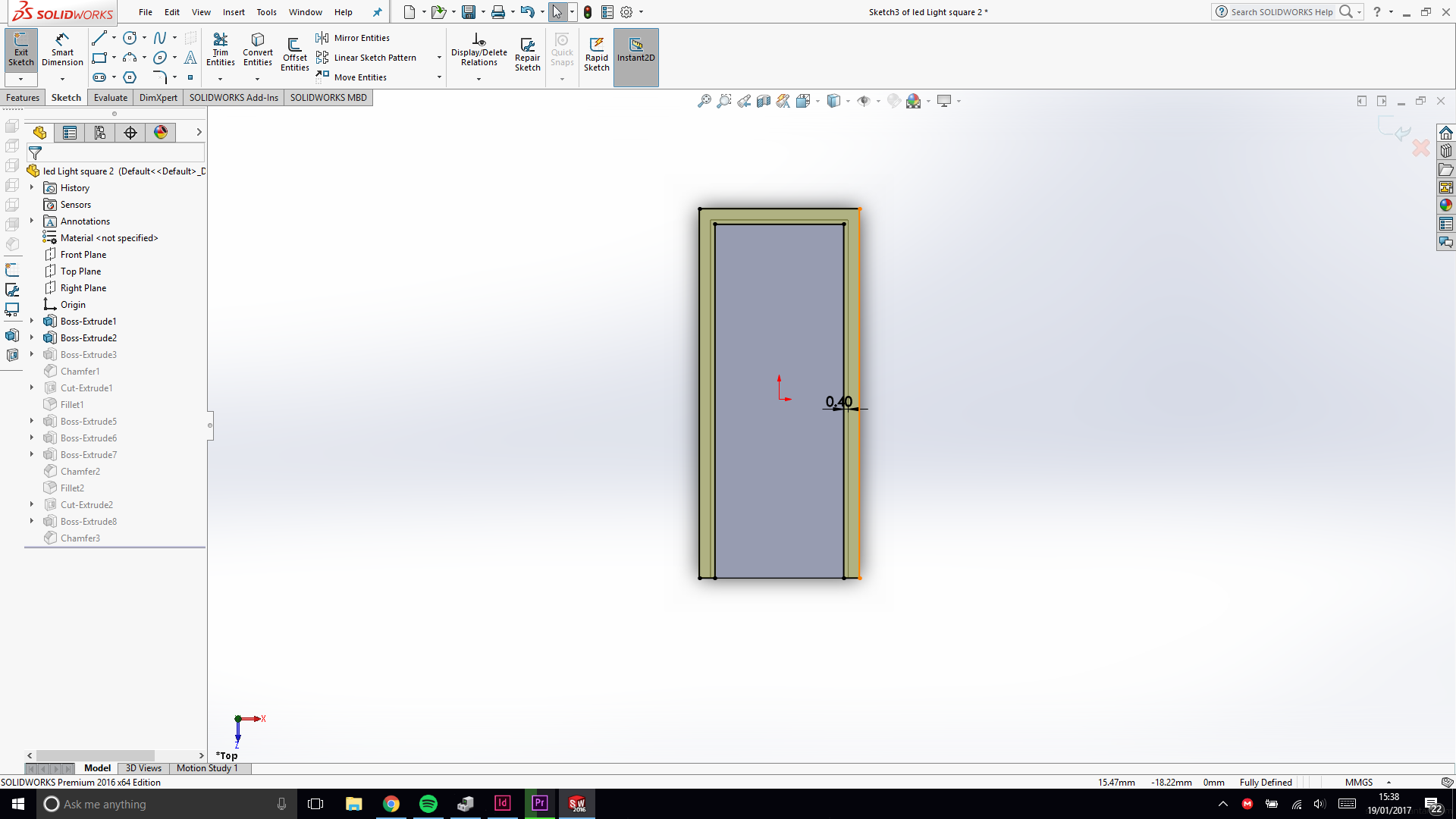Select the Smart Dimension tool

point(62,50)
